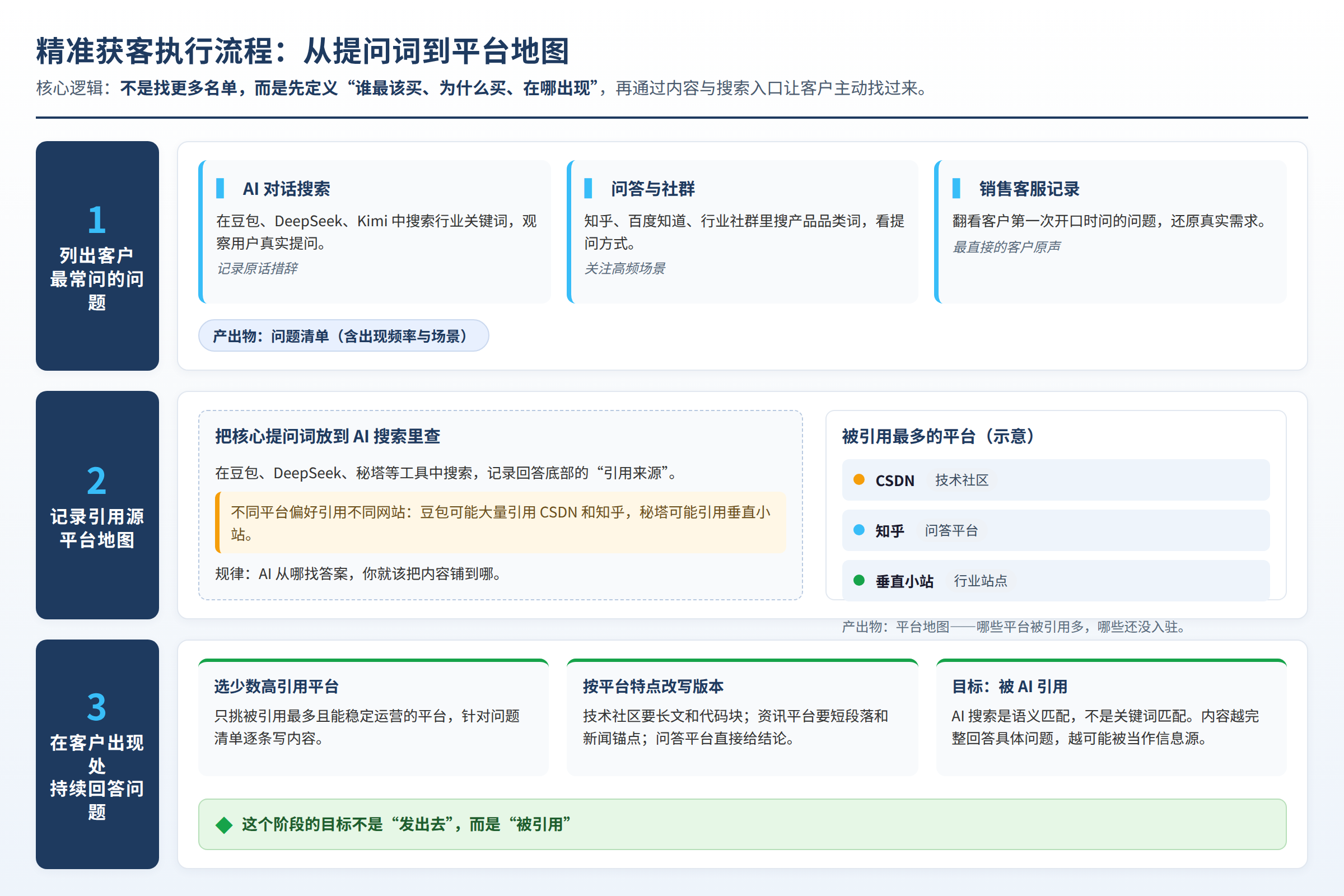1344x896 pixels.
Task: Click the line 规律：AI 从哪找答案
Action: 358,573
